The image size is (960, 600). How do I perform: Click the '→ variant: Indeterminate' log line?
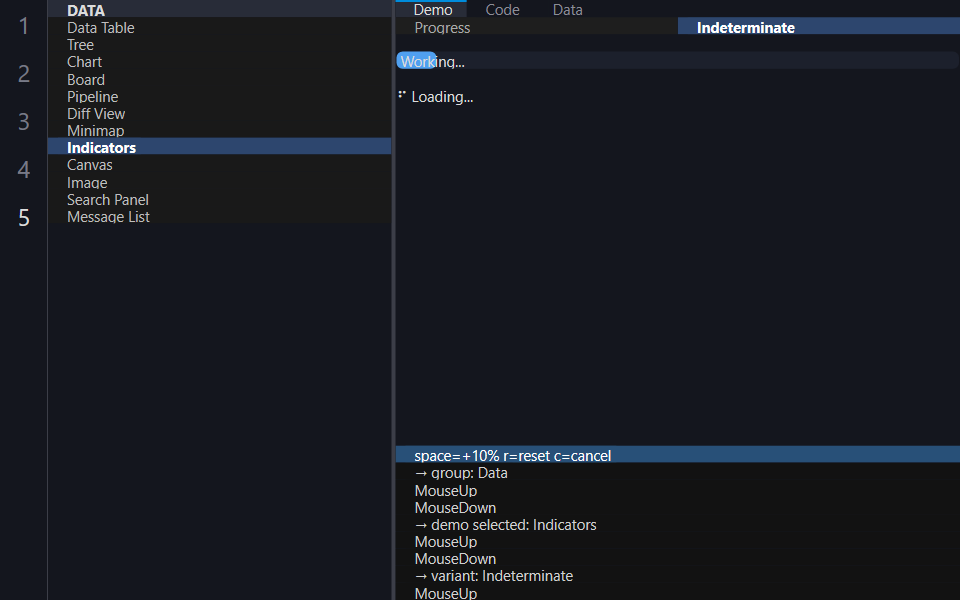coord(678,576)
